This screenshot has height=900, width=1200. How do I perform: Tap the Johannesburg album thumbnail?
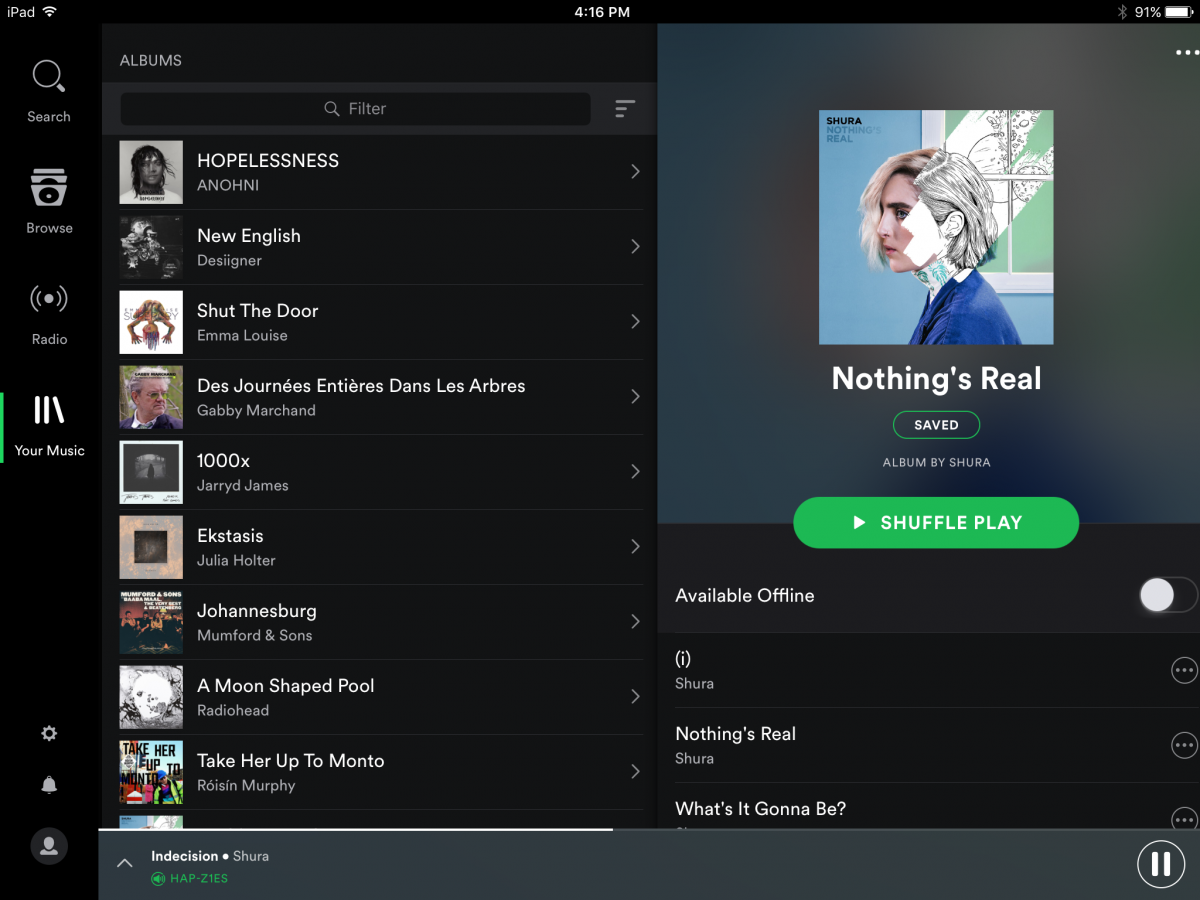tap(151, 622)
